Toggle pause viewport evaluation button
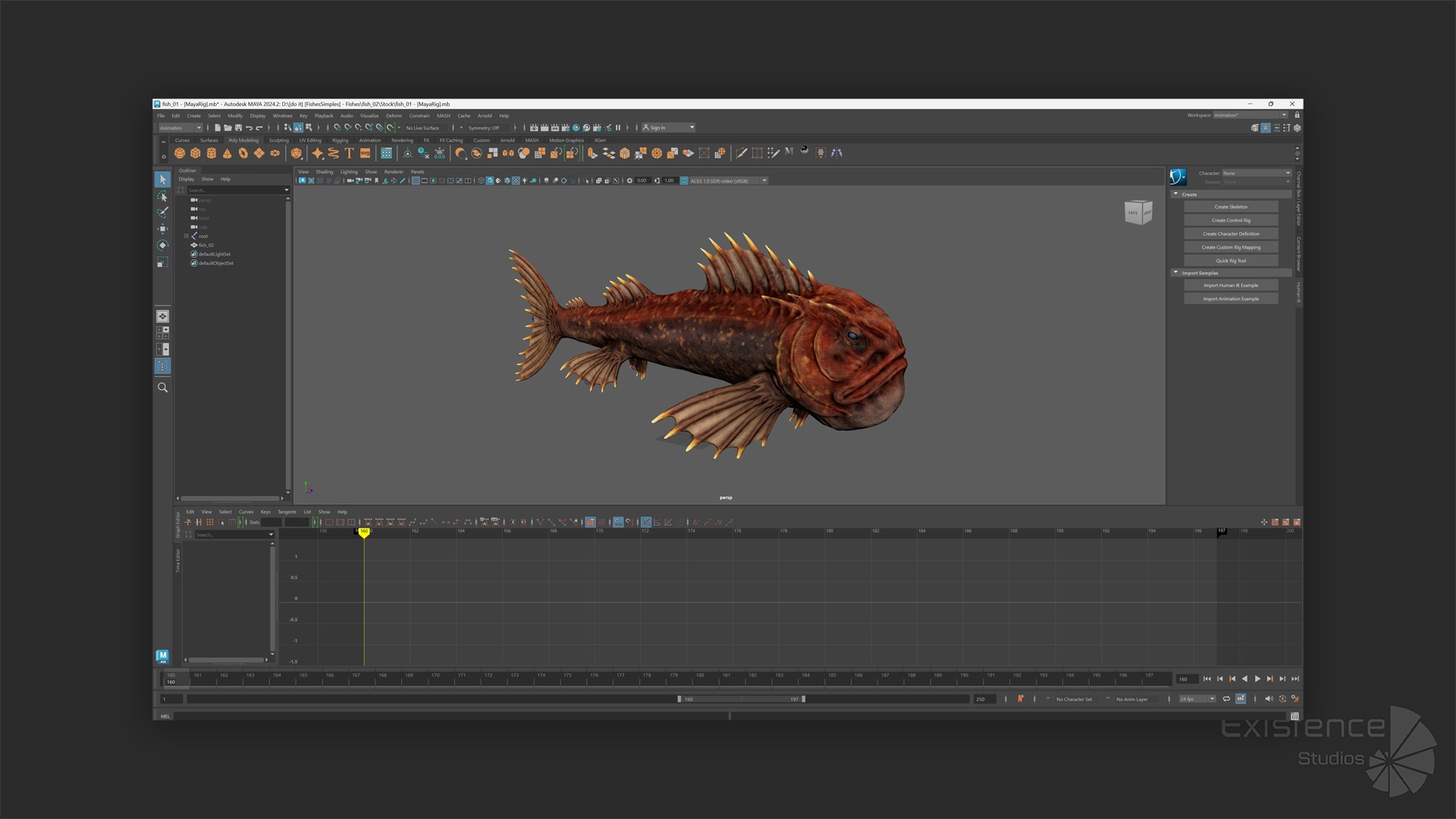The height and width of the screenshot is (819, 1456). (618, 127)
